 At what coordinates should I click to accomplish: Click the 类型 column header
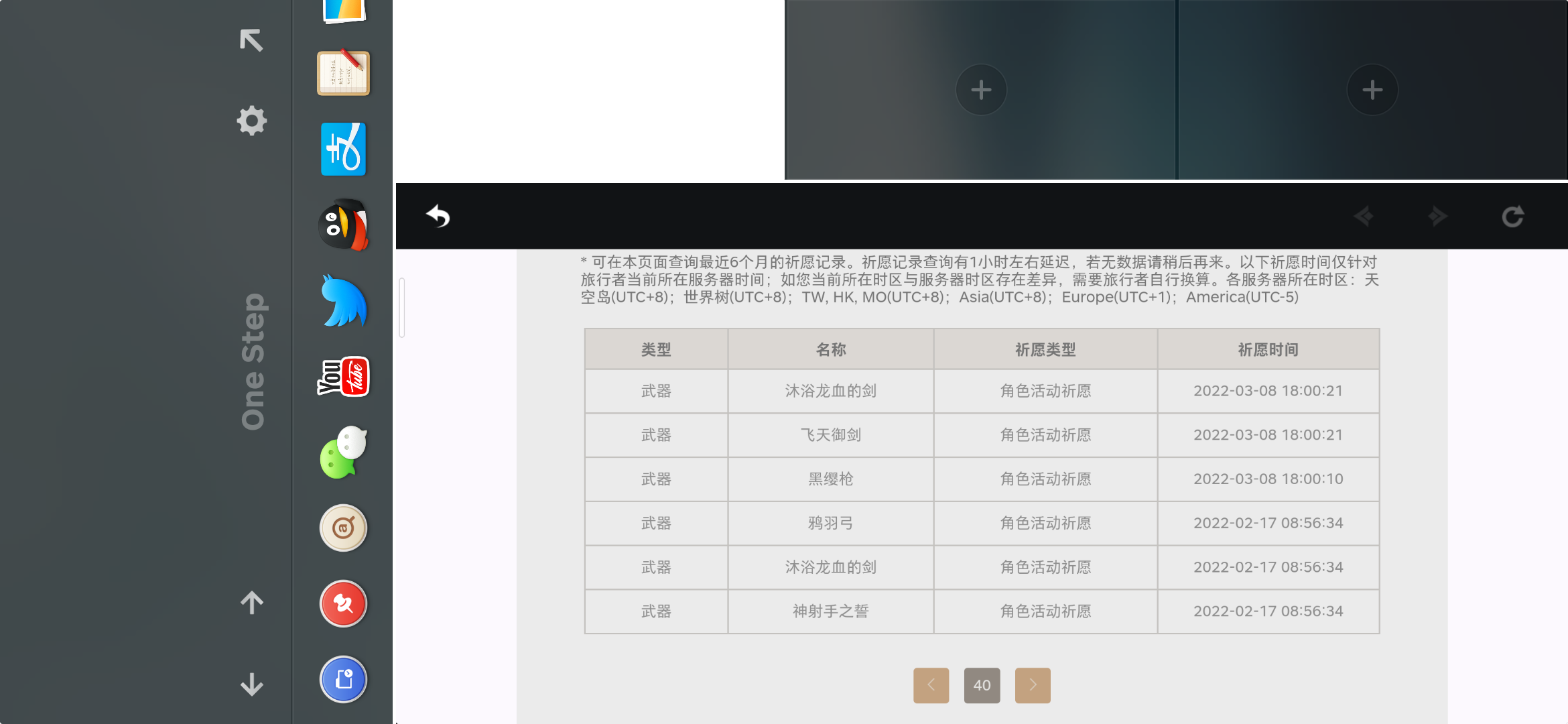tap(656, 349)
